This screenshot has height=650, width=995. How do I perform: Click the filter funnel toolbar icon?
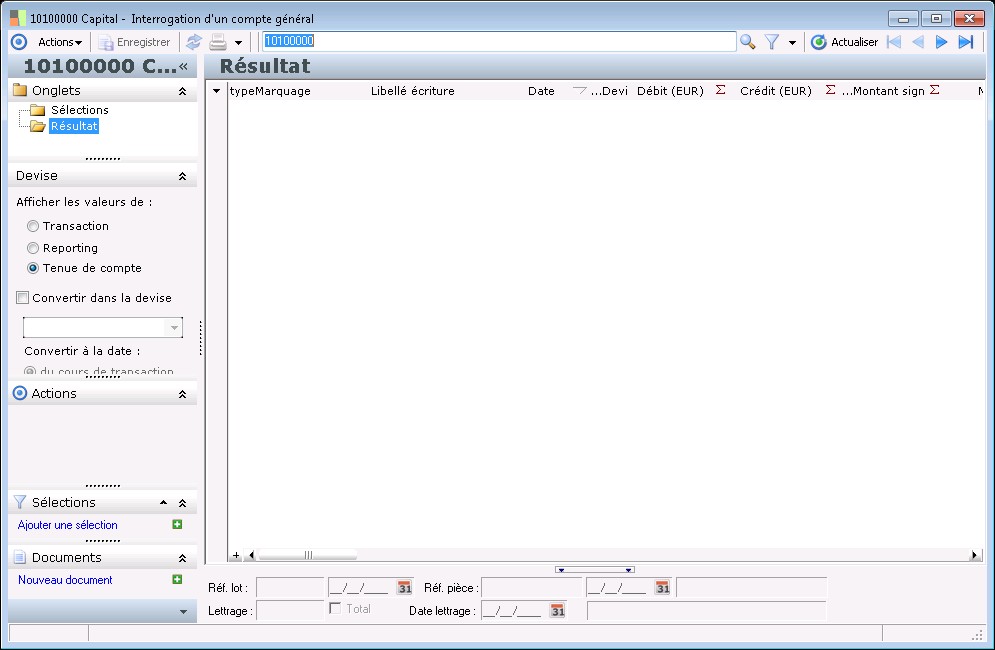tap(772, 42)
